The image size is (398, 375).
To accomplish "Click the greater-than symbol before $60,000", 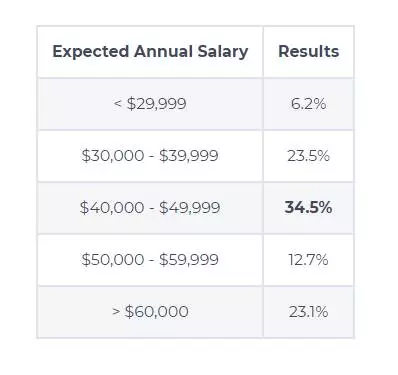I will point(116,312).
